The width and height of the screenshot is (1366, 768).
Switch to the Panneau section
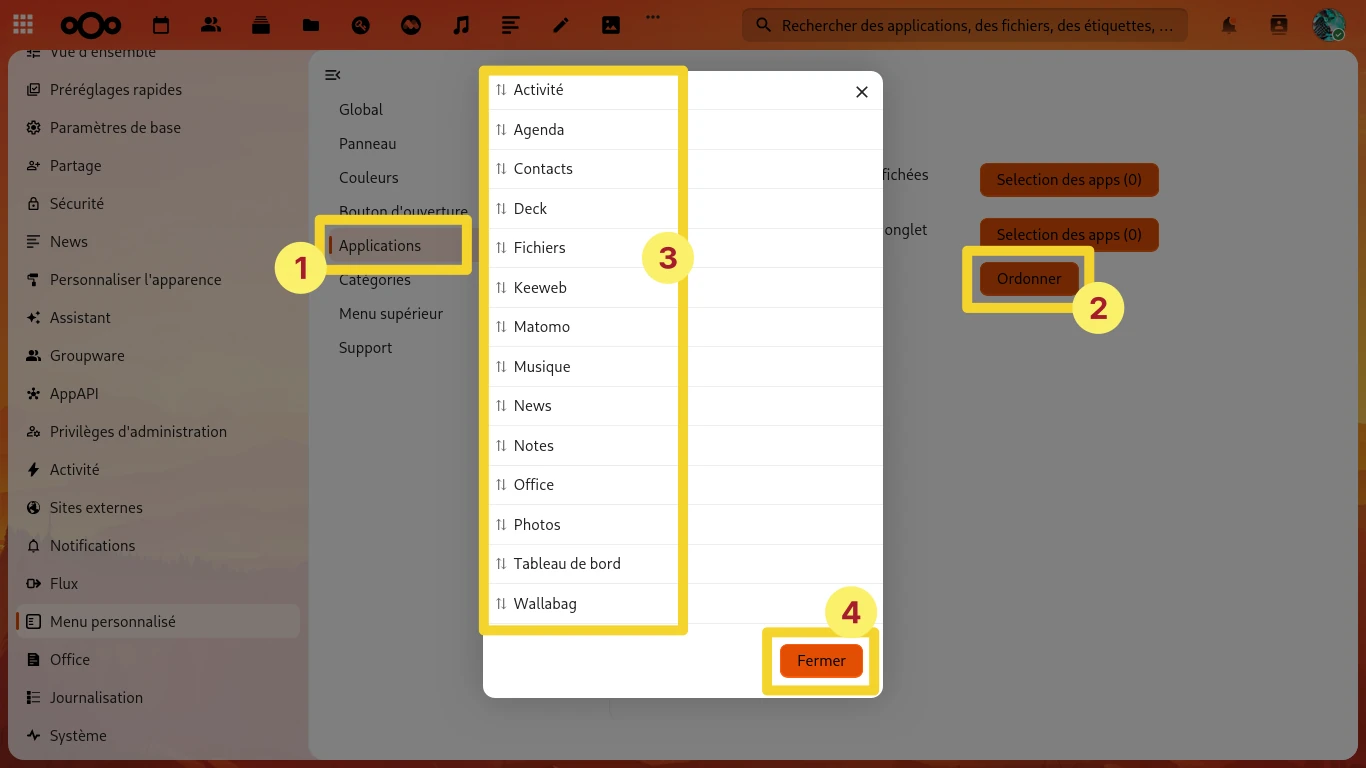click(368, 144)
